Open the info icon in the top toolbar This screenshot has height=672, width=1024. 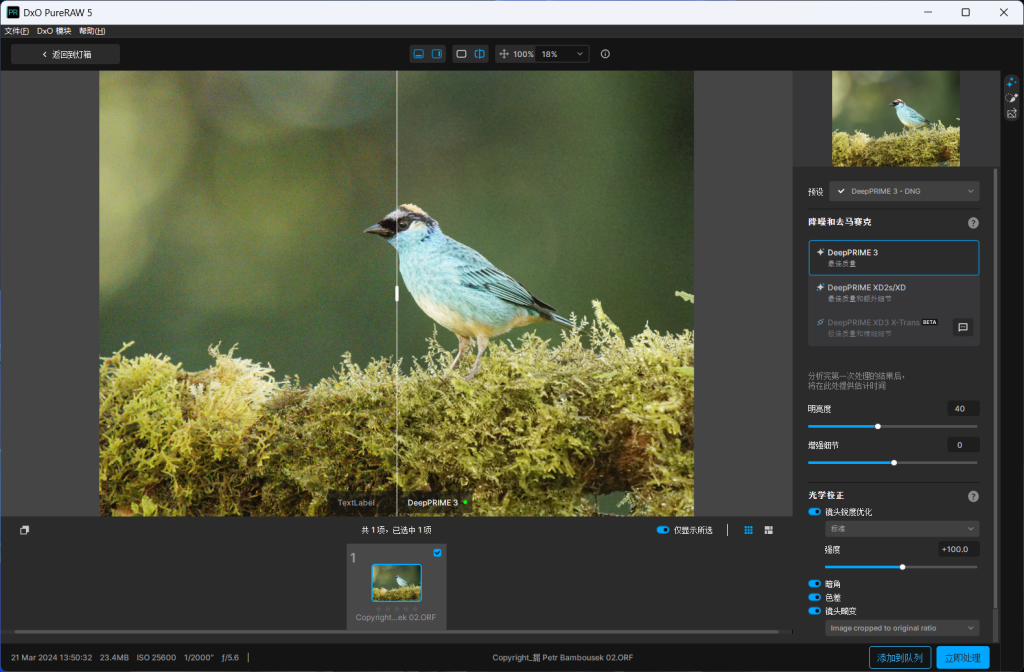(605, 54)
